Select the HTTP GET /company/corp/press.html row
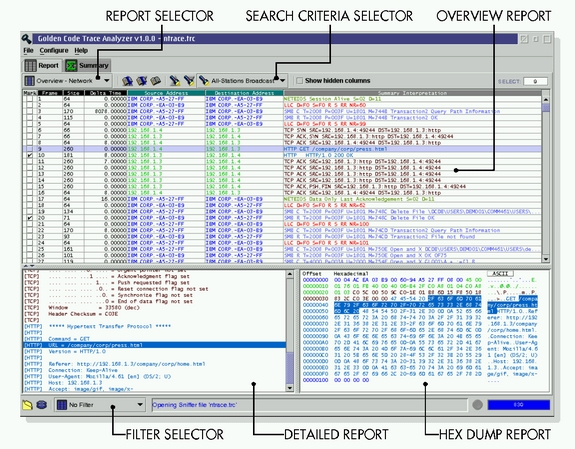575x449 pixels. click(x=282, y=149)
